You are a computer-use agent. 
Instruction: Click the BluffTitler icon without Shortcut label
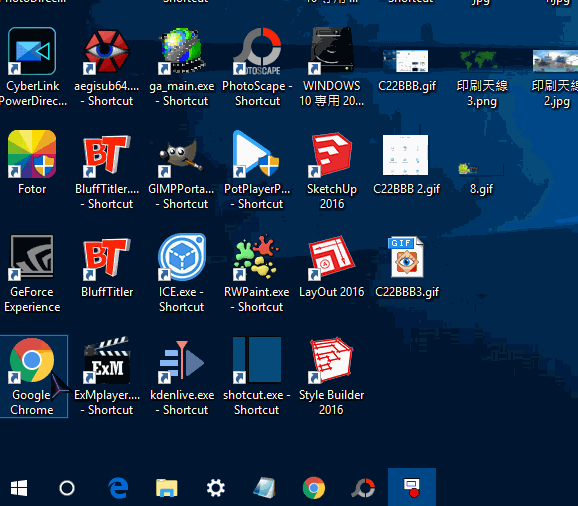tap(107, 258)
